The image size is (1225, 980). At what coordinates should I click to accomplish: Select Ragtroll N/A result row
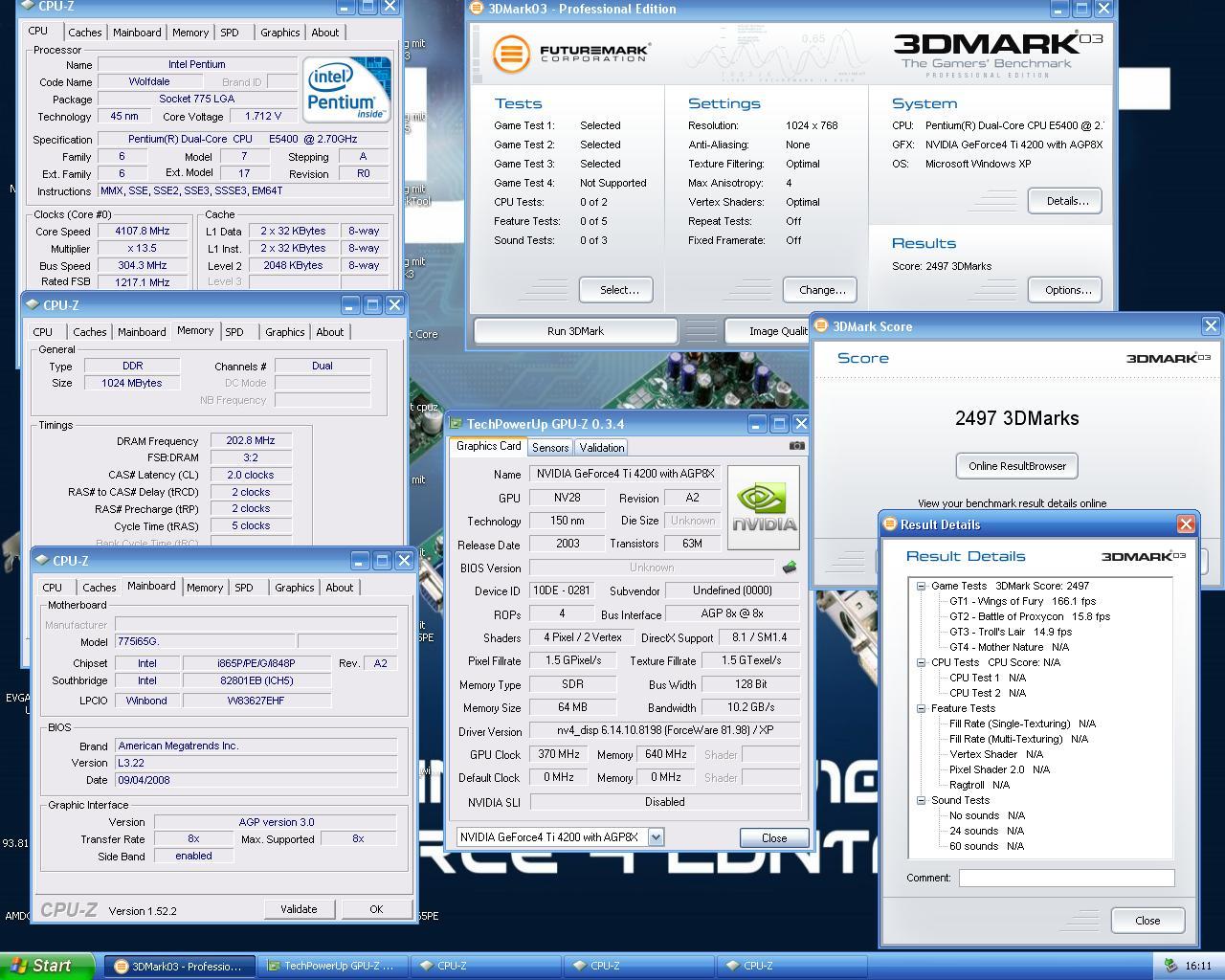coord(979,785)
